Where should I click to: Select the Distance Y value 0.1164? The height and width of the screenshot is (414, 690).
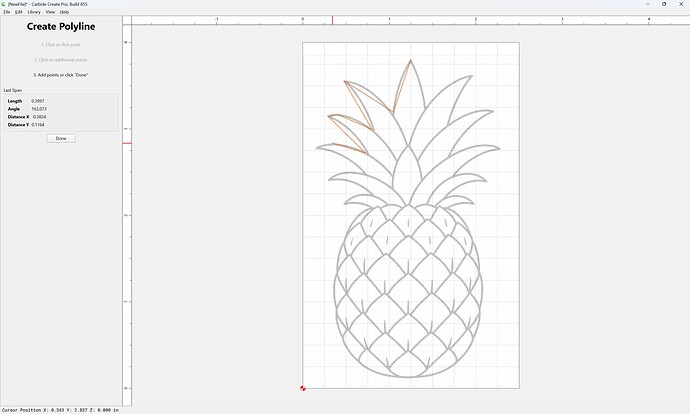click(38, 125)
